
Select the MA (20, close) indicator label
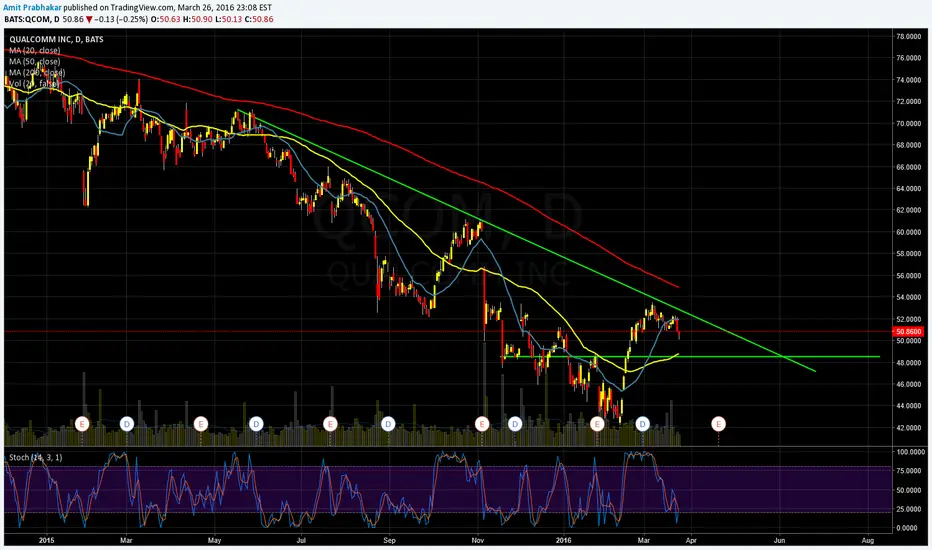point(34,51)
